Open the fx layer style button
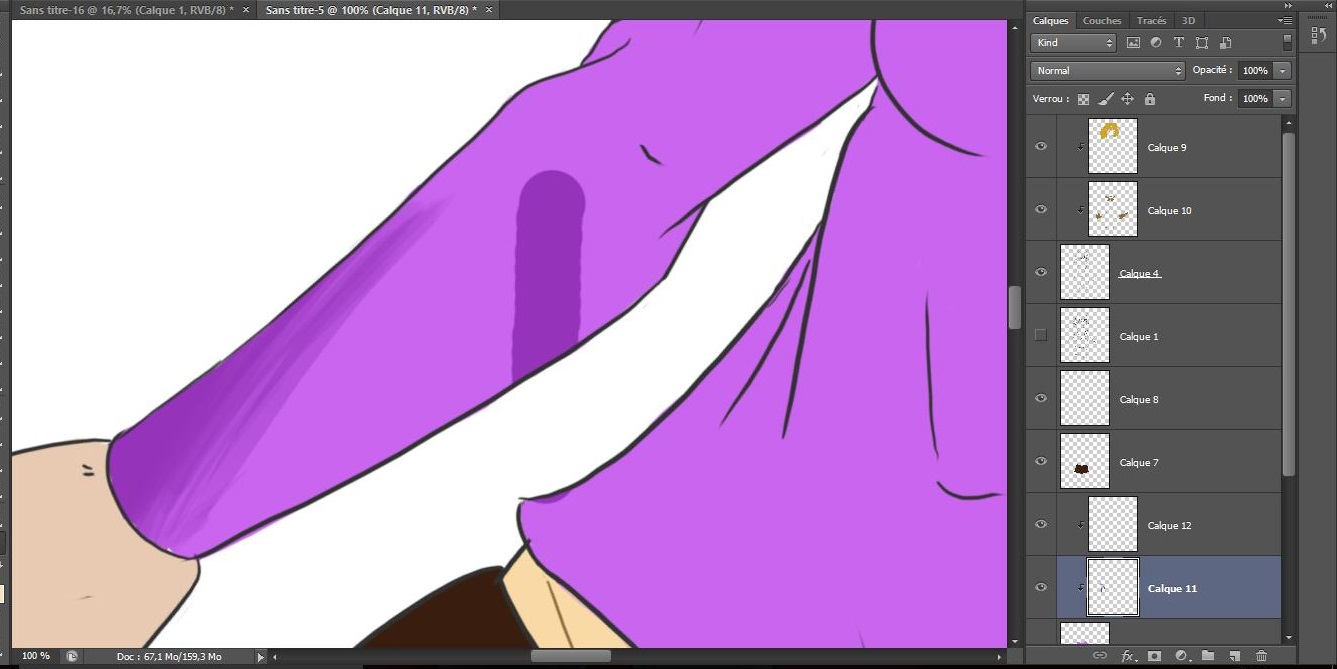The width and height of the screenshot is (1337, 669). pyautogui.click(x=1127, y=656)
